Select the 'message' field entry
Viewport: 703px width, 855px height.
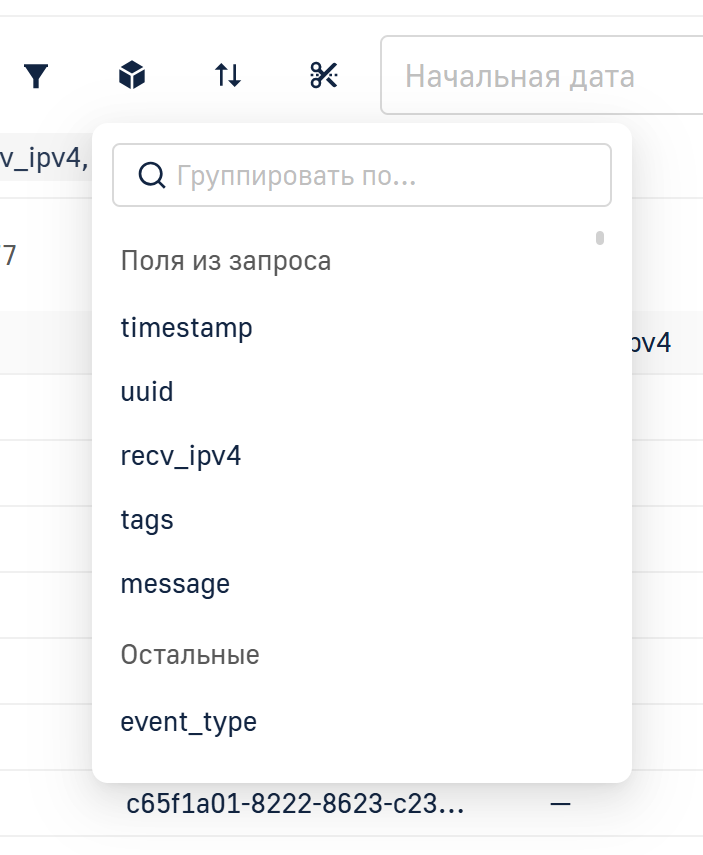(175, 584)
